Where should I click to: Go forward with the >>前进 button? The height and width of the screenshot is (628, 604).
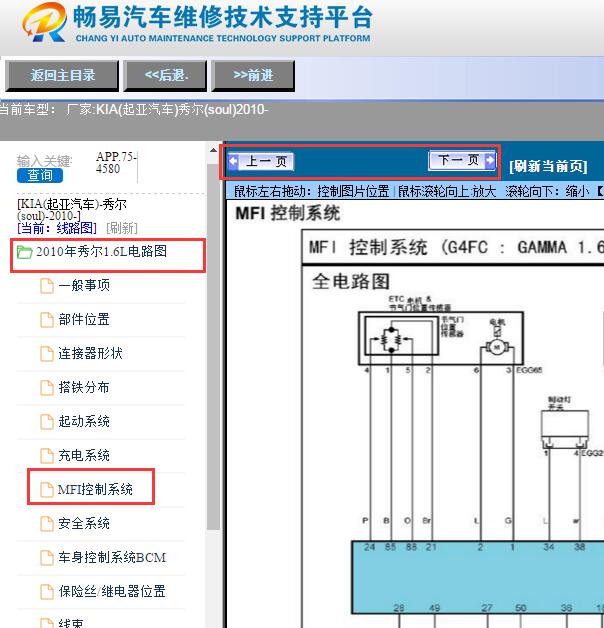(253, 75)
